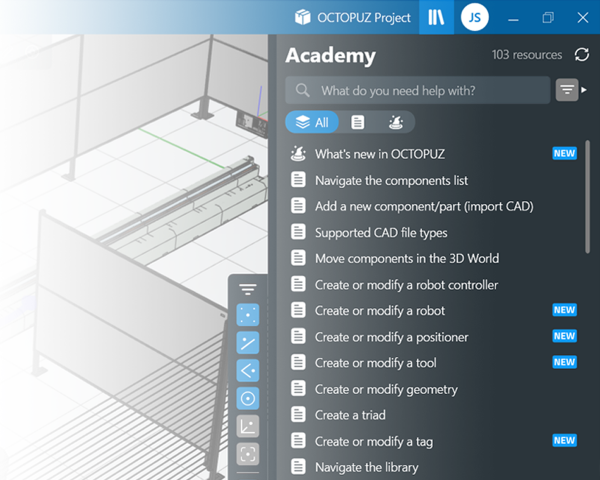Click NEW badge on 'Create or modify a robot'

click(564, 310)
